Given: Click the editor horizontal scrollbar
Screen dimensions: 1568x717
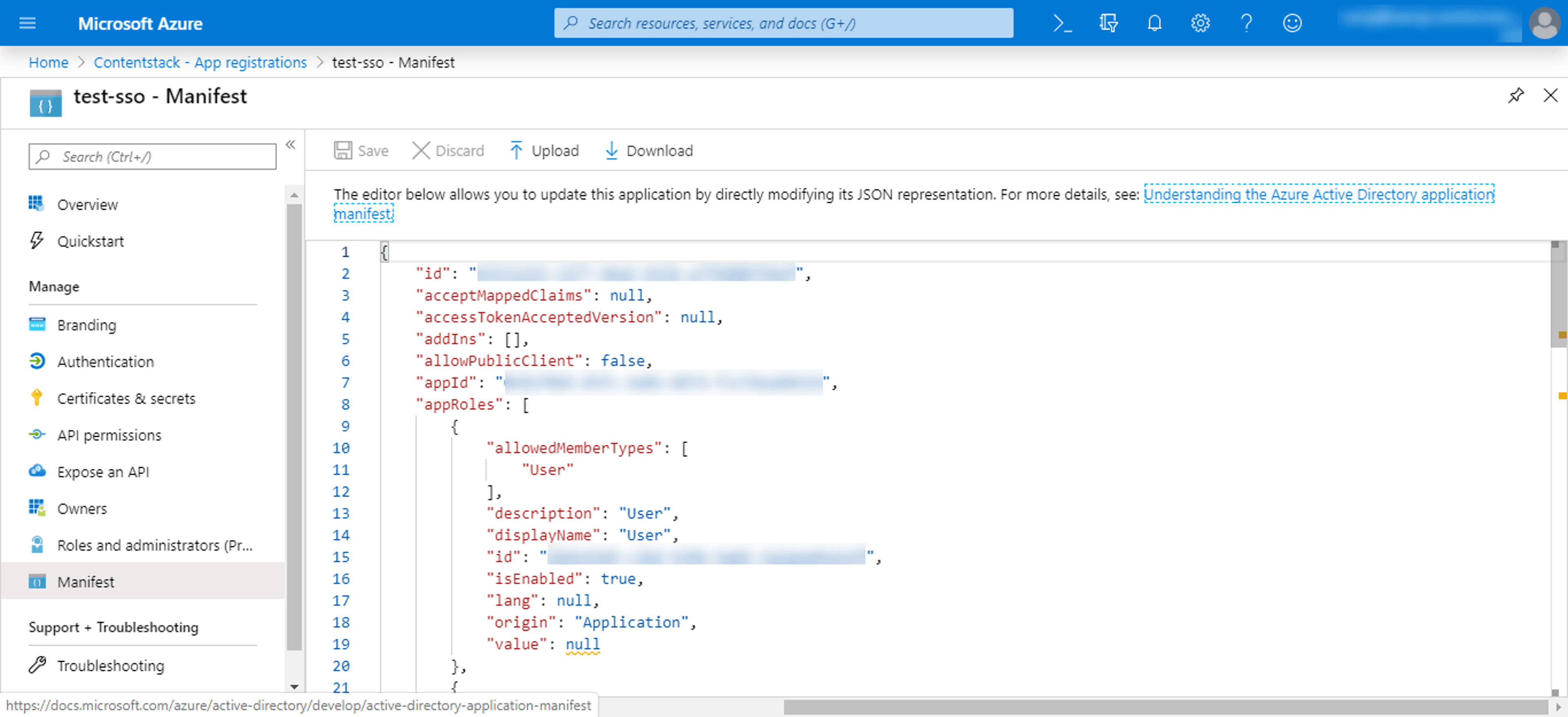Looking at the screenshot, I should (x=1165, y=707).
